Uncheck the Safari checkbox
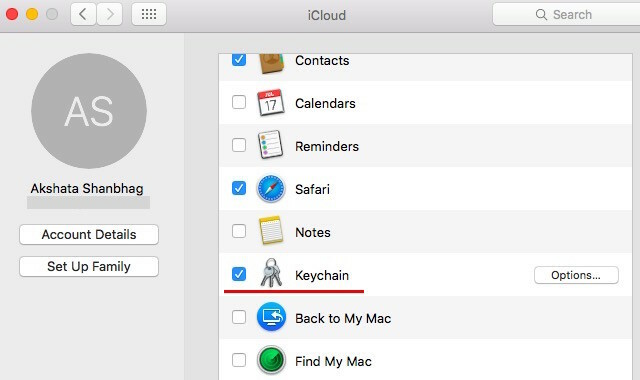Screen dimensions: 640x380 (x=239, y=188)
